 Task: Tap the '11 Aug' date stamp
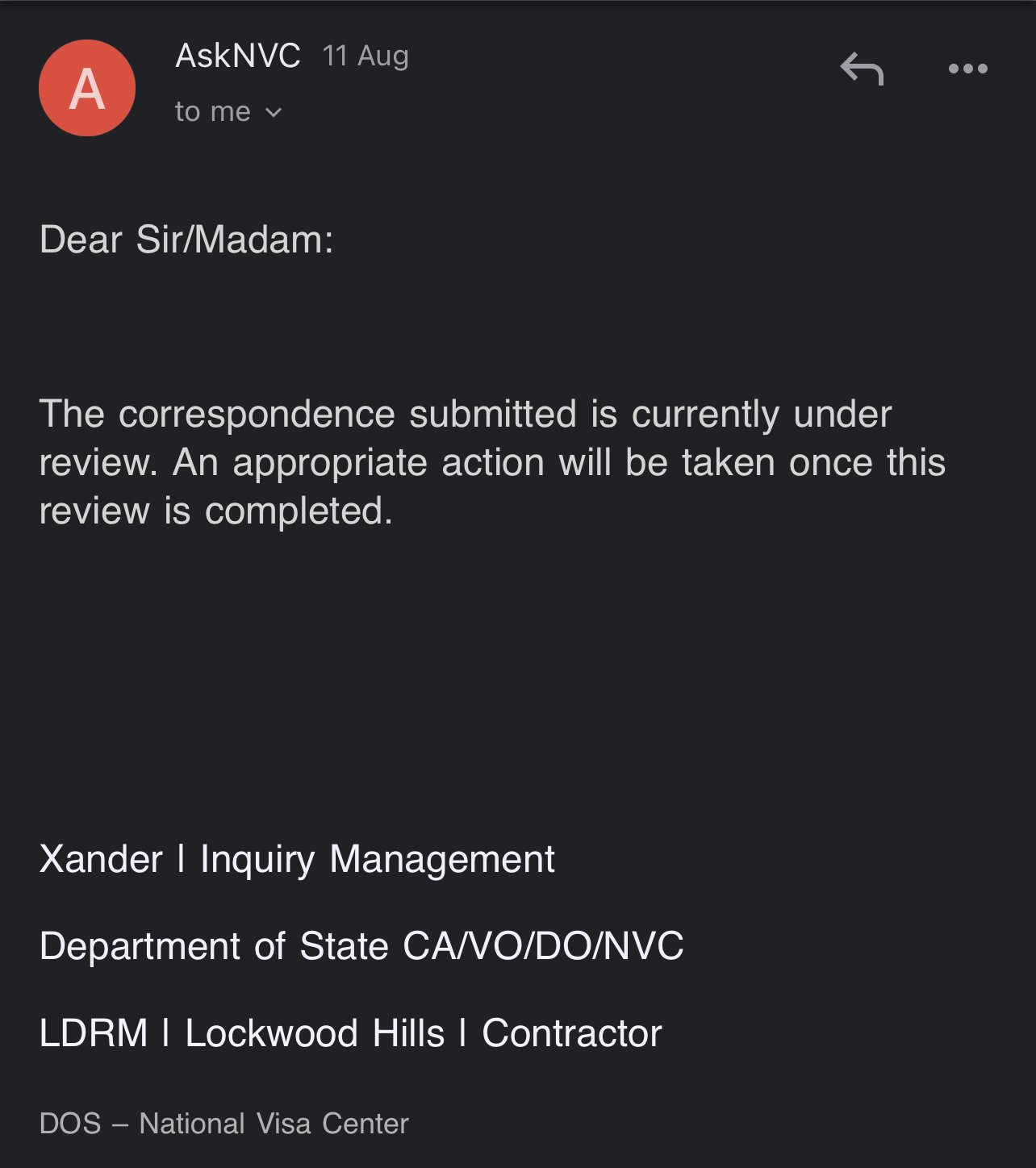point(366,56)
